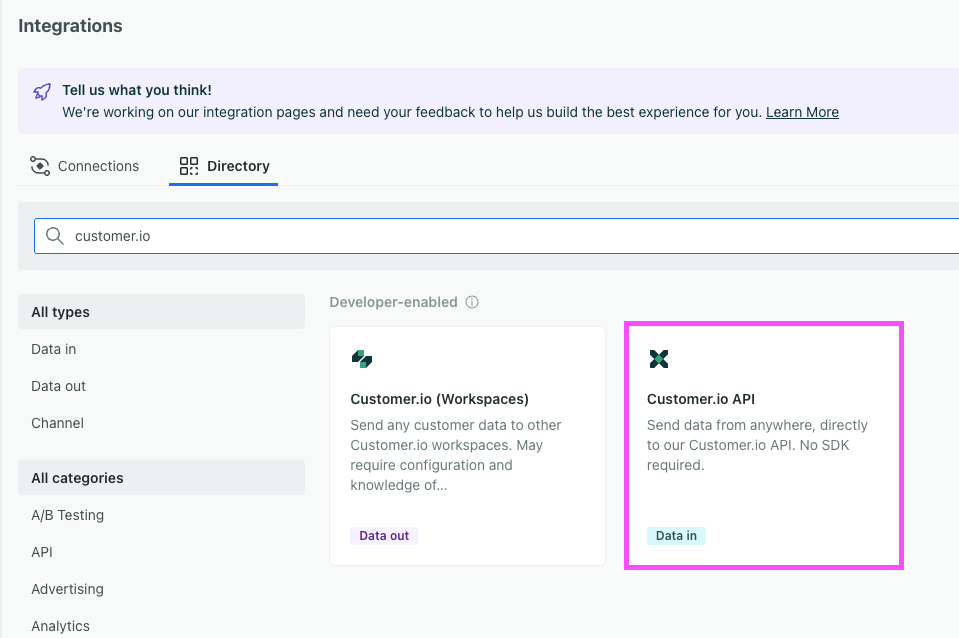Select the All types filter
This screenshot has height=638, width=959.
161,312
